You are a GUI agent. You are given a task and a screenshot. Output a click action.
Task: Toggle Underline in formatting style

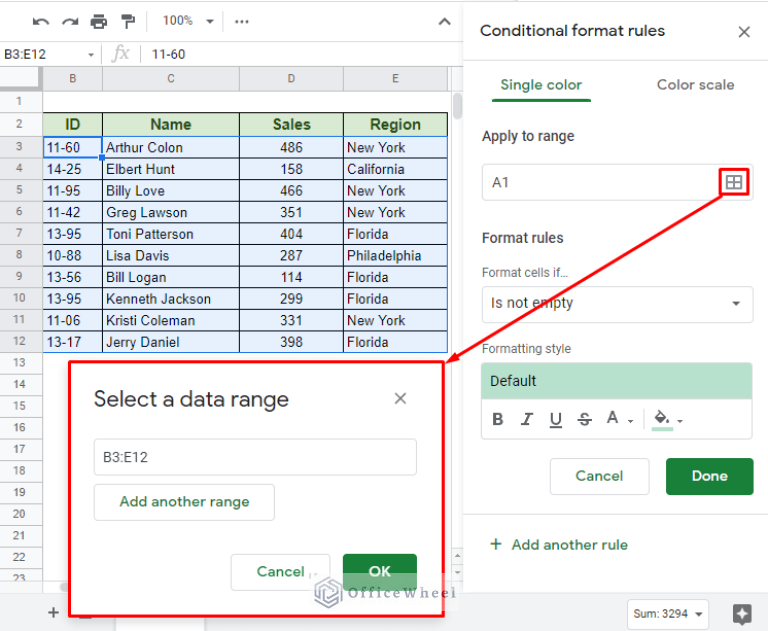[556, 420]
